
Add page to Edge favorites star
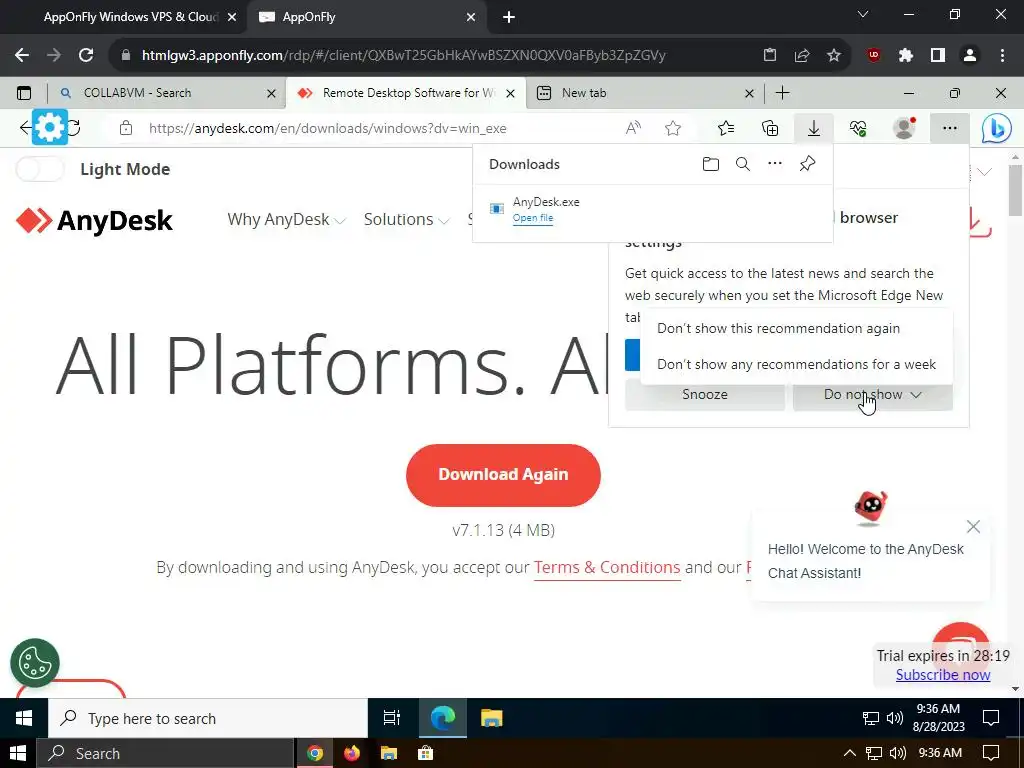673,129
